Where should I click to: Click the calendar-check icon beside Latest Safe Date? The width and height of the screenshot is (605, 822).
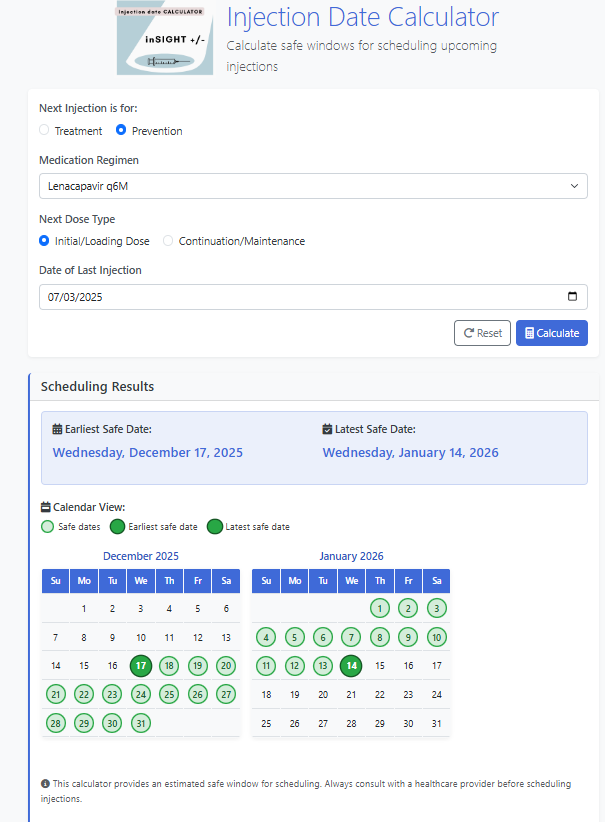[327, 429]
